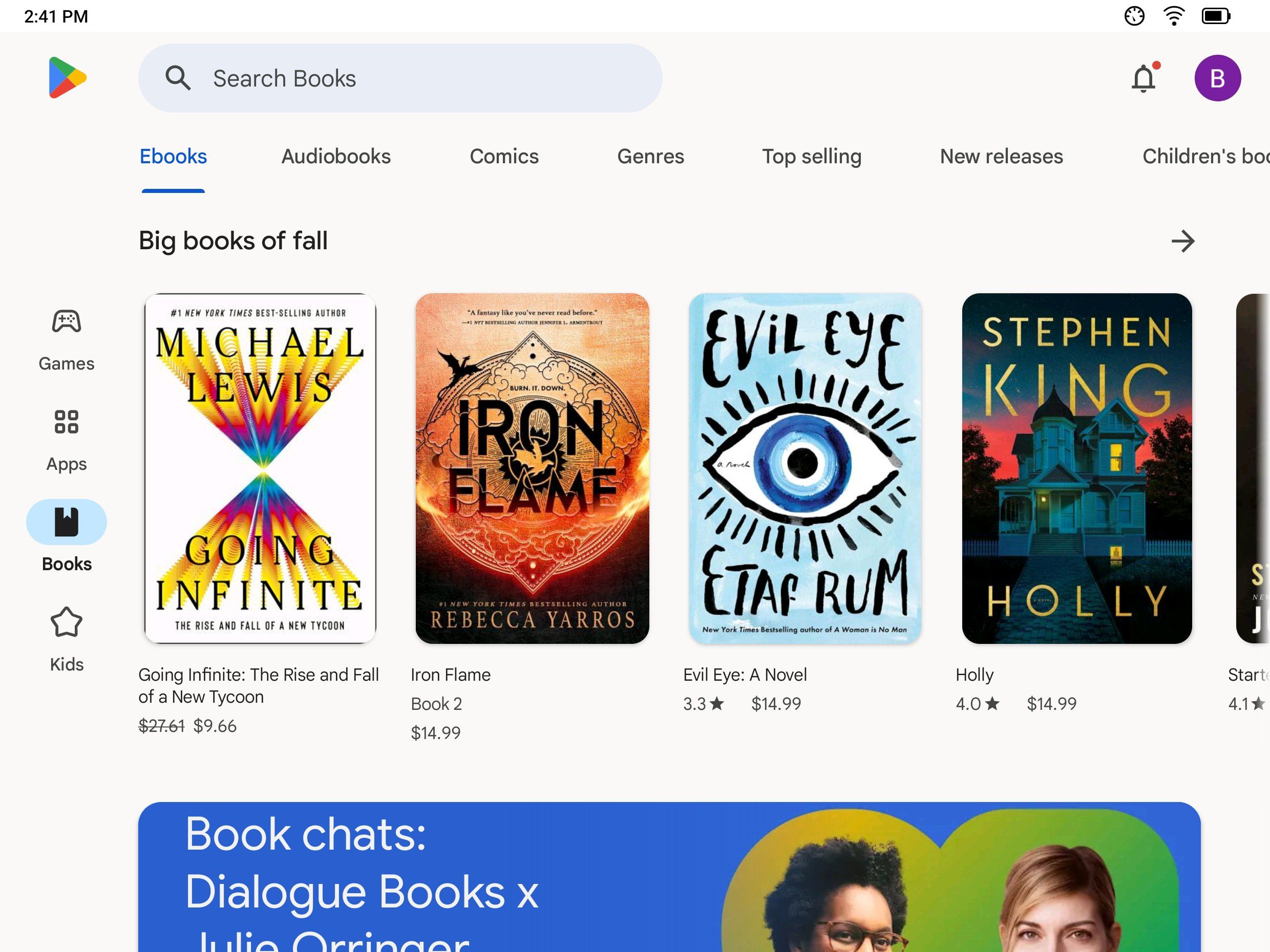Open notifications via the bell icon
The image size is (1270, 952).
[1143, 77]
